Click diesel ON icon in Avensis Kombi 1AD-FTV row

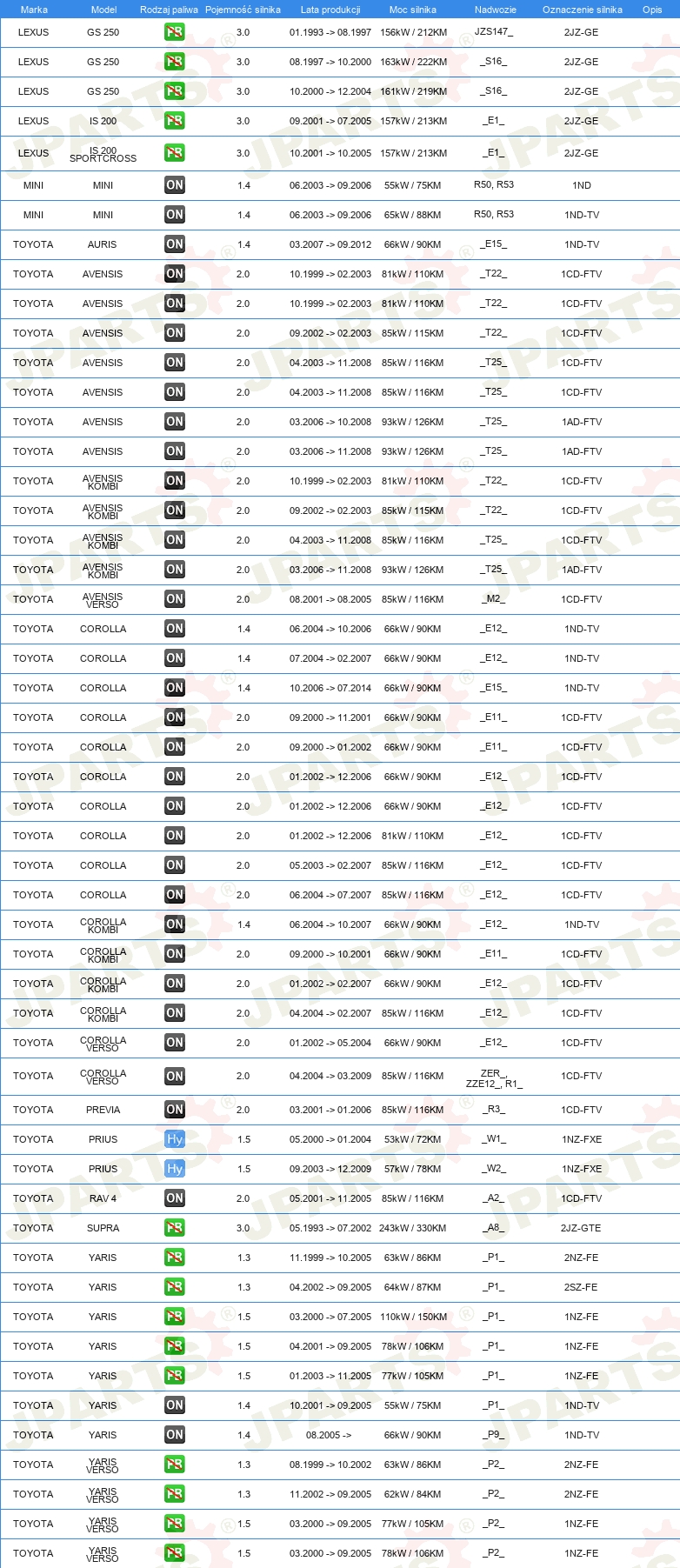[x=175, y=570]
